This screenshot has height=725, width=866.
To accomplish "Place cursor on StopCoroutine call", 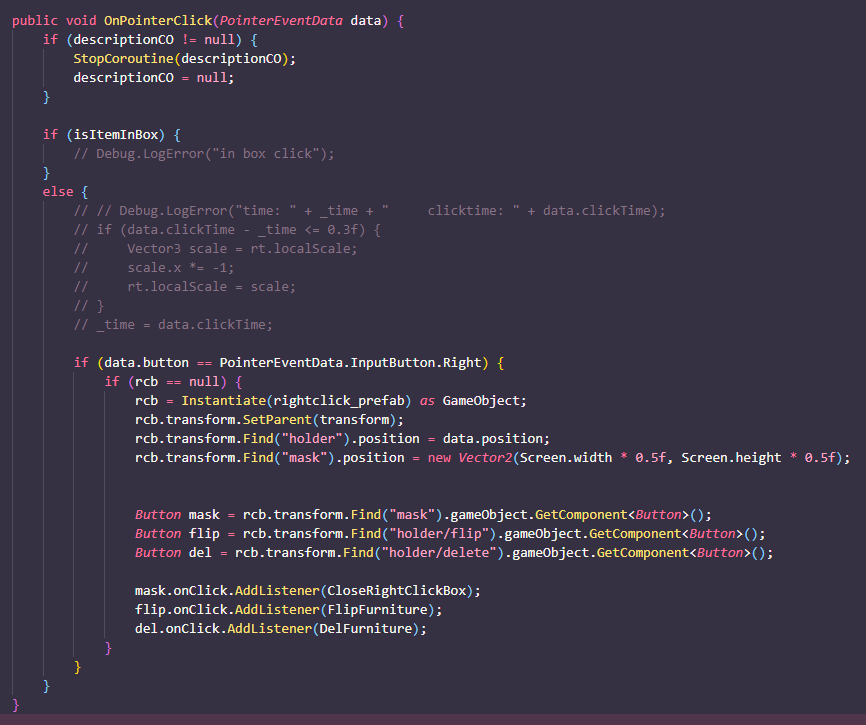I will (123, 59).
